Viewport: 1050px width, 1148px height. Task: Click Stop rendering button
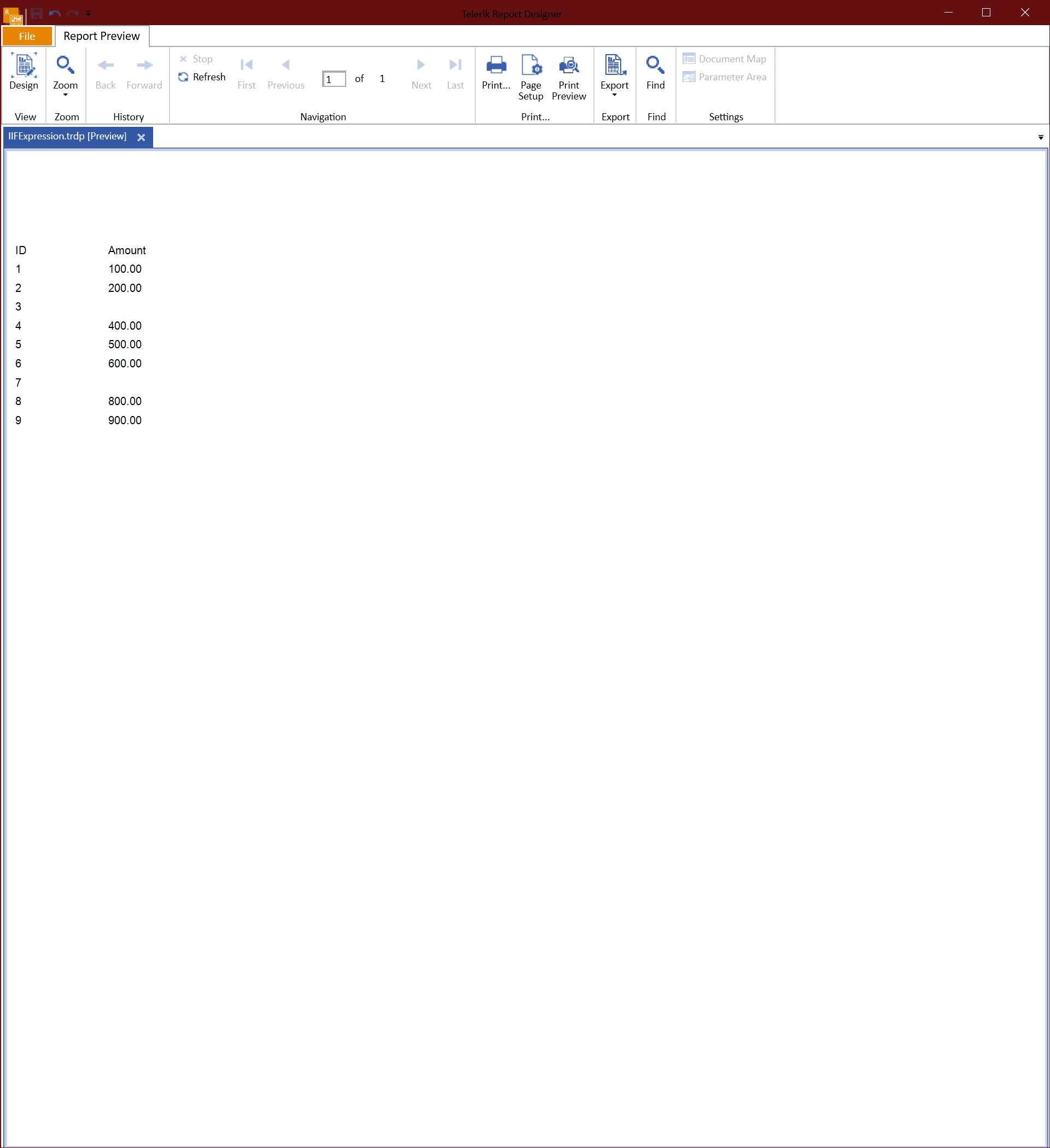[x=195, y=58]
